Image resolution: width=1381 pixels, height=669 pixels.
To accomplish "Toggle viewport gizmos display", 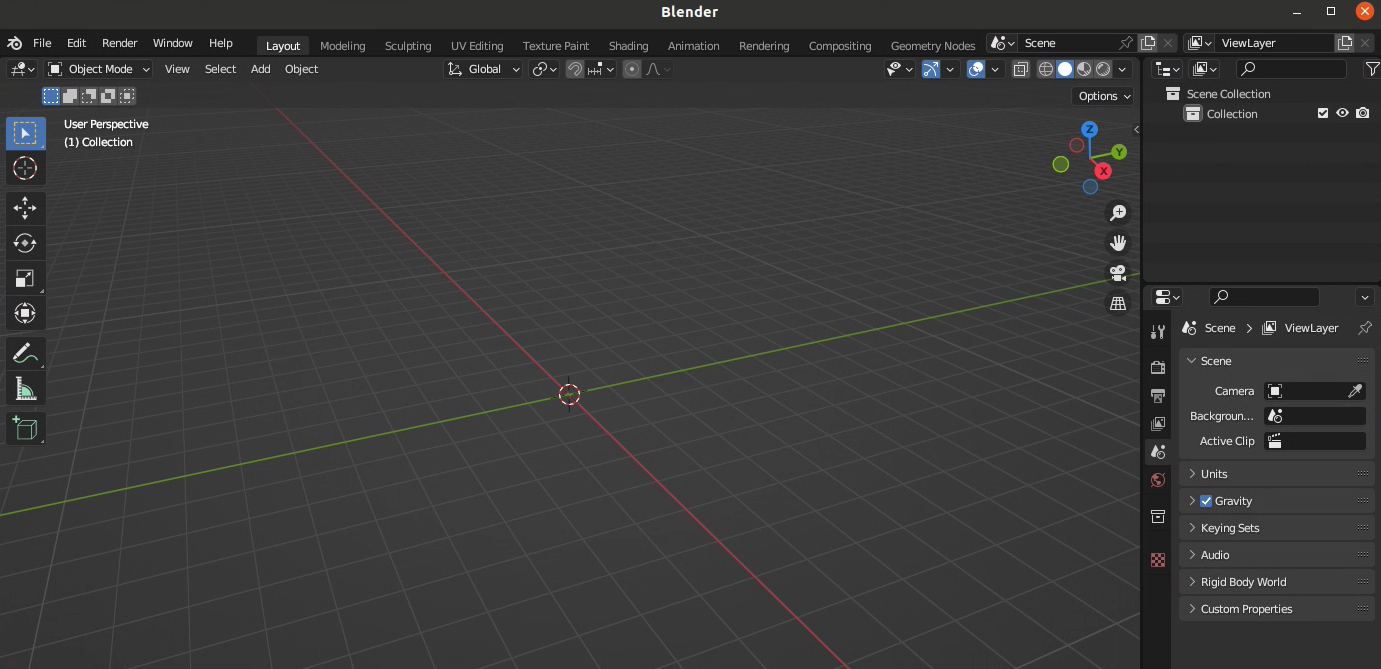I will [x=931, y=69].
